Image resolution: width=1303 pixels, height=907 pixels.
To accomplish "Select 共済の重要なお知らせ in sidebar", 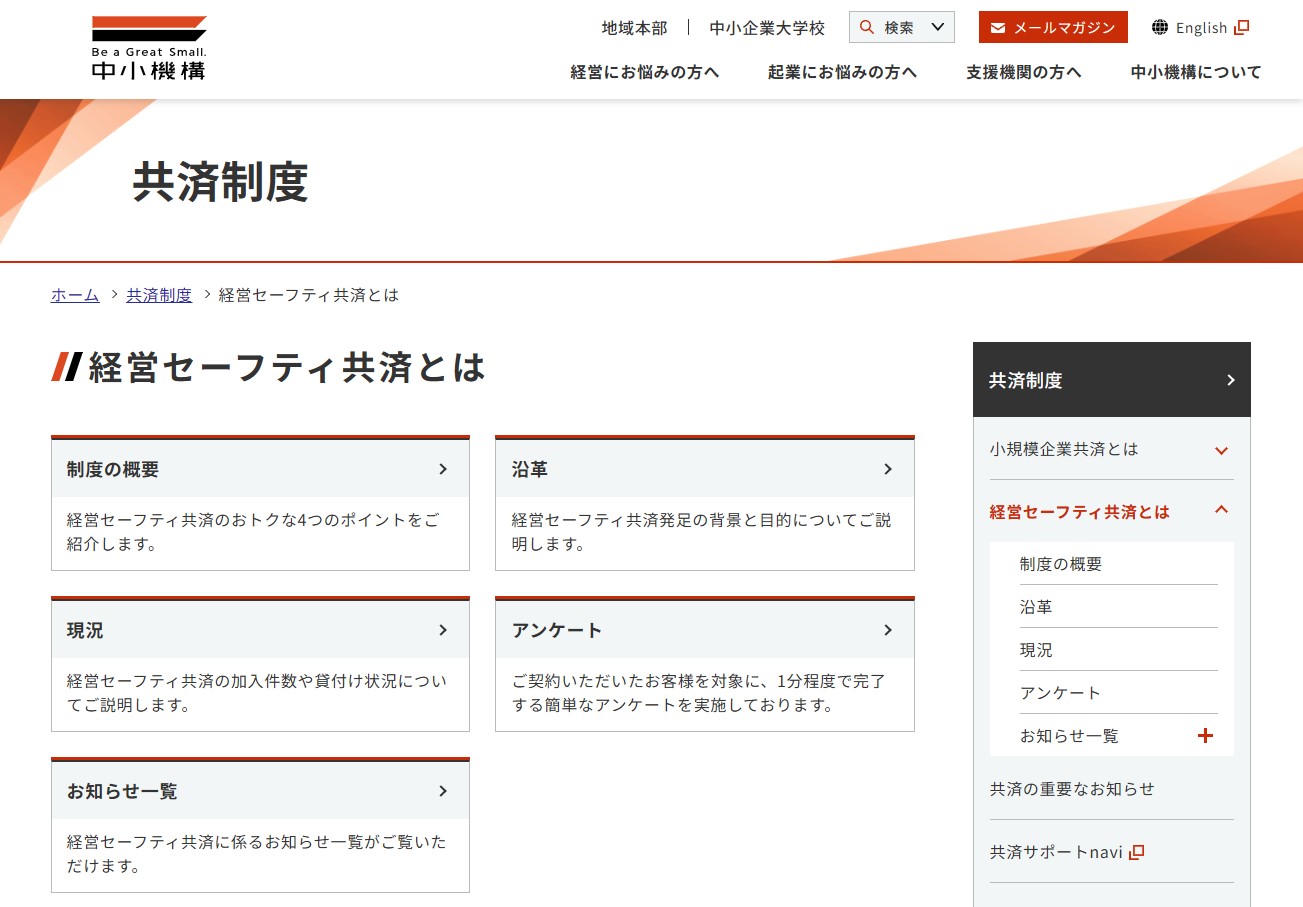I will click(x=1072, y=789).
